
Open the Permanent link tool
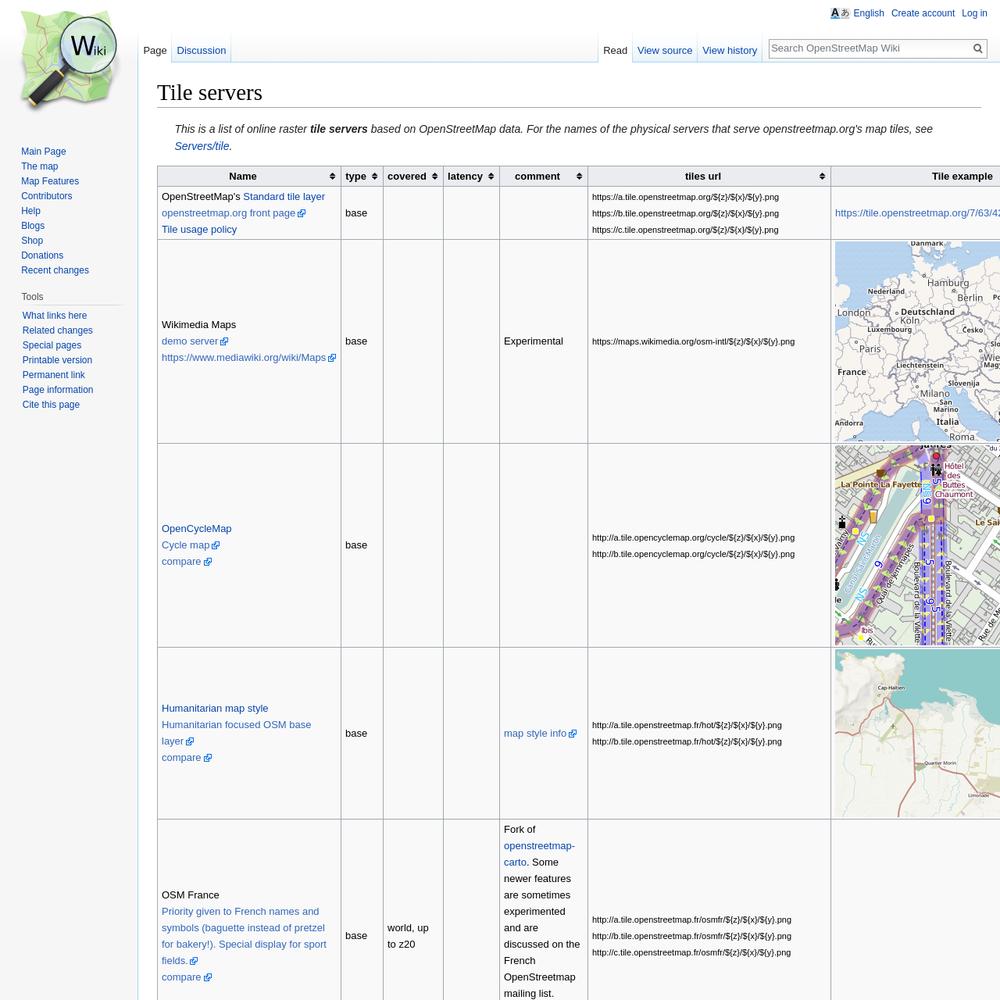click(54, 375)
